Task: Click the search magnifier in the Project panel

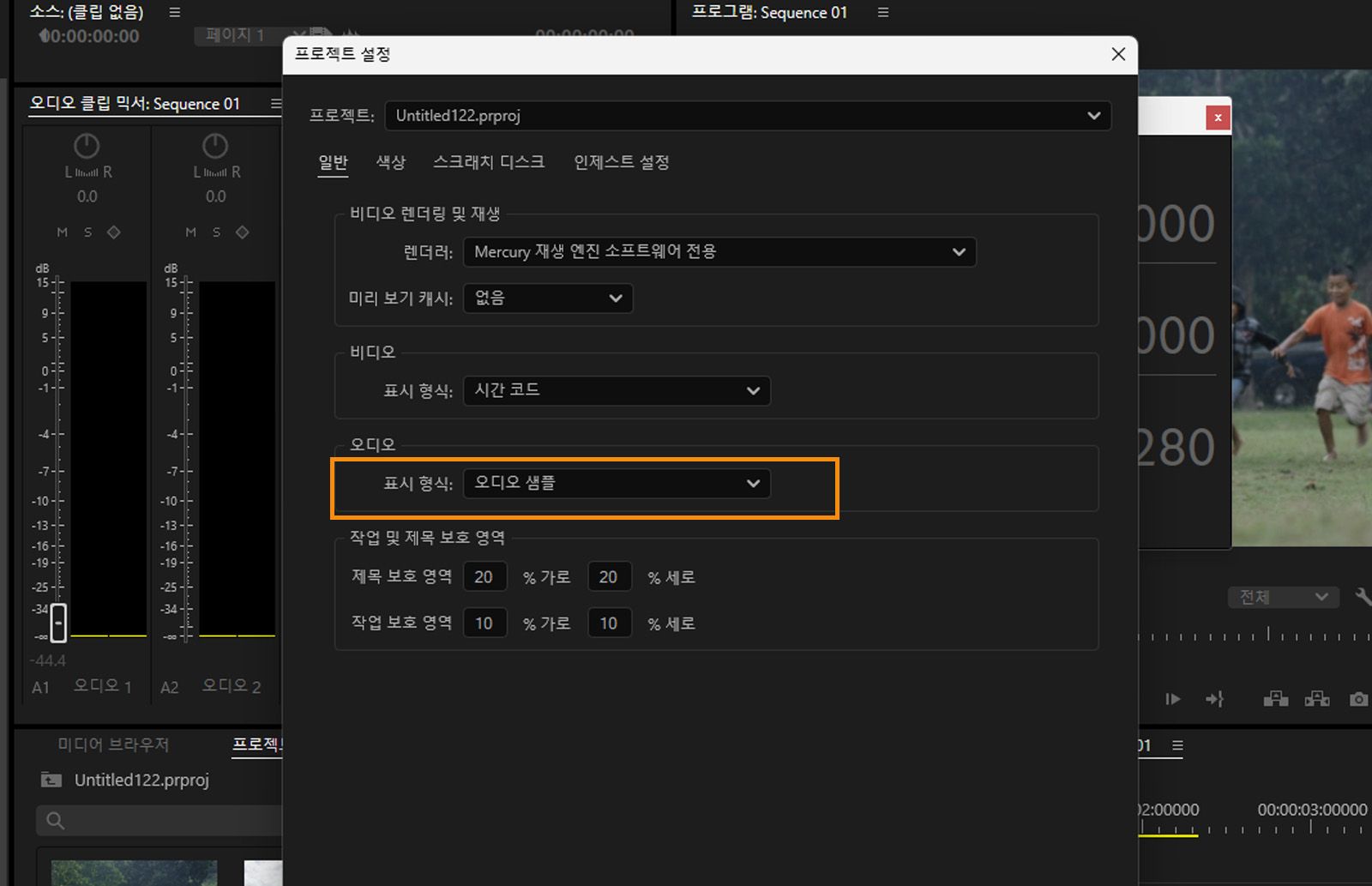Action: click(x=54, y=821)
